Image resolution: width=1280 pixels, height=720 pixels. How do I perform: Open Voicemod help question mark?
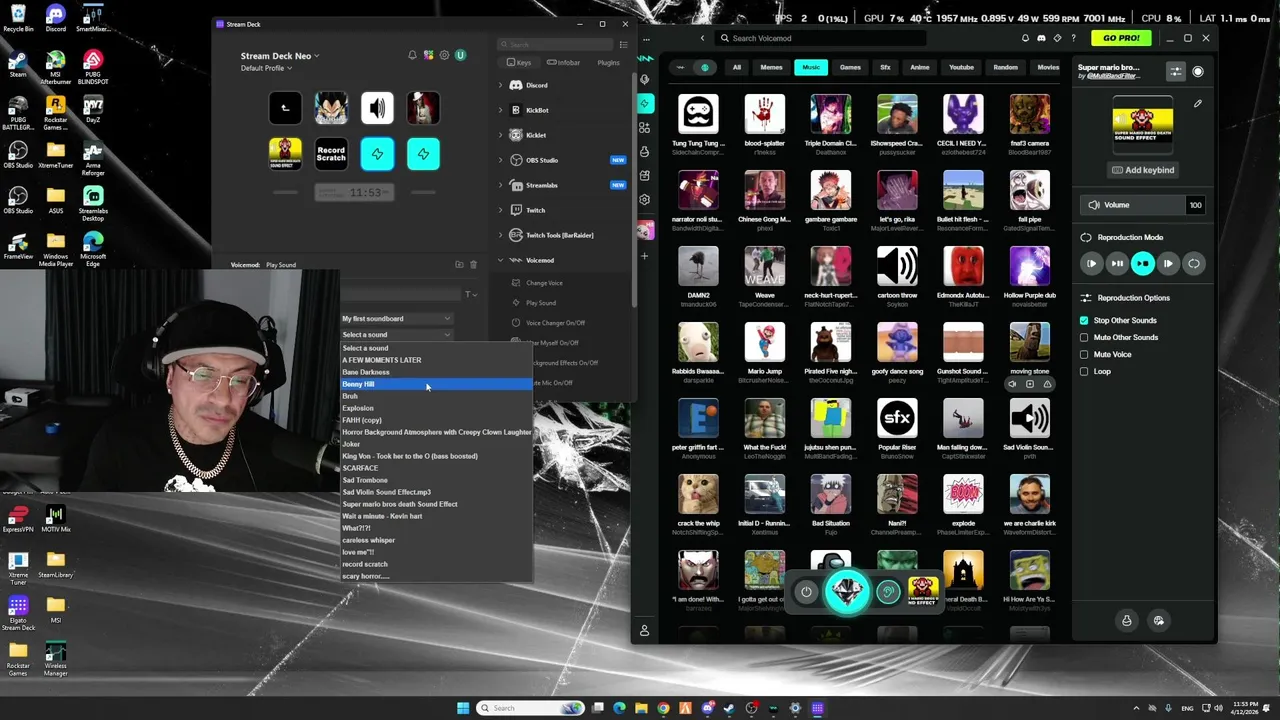point(1074,38)
